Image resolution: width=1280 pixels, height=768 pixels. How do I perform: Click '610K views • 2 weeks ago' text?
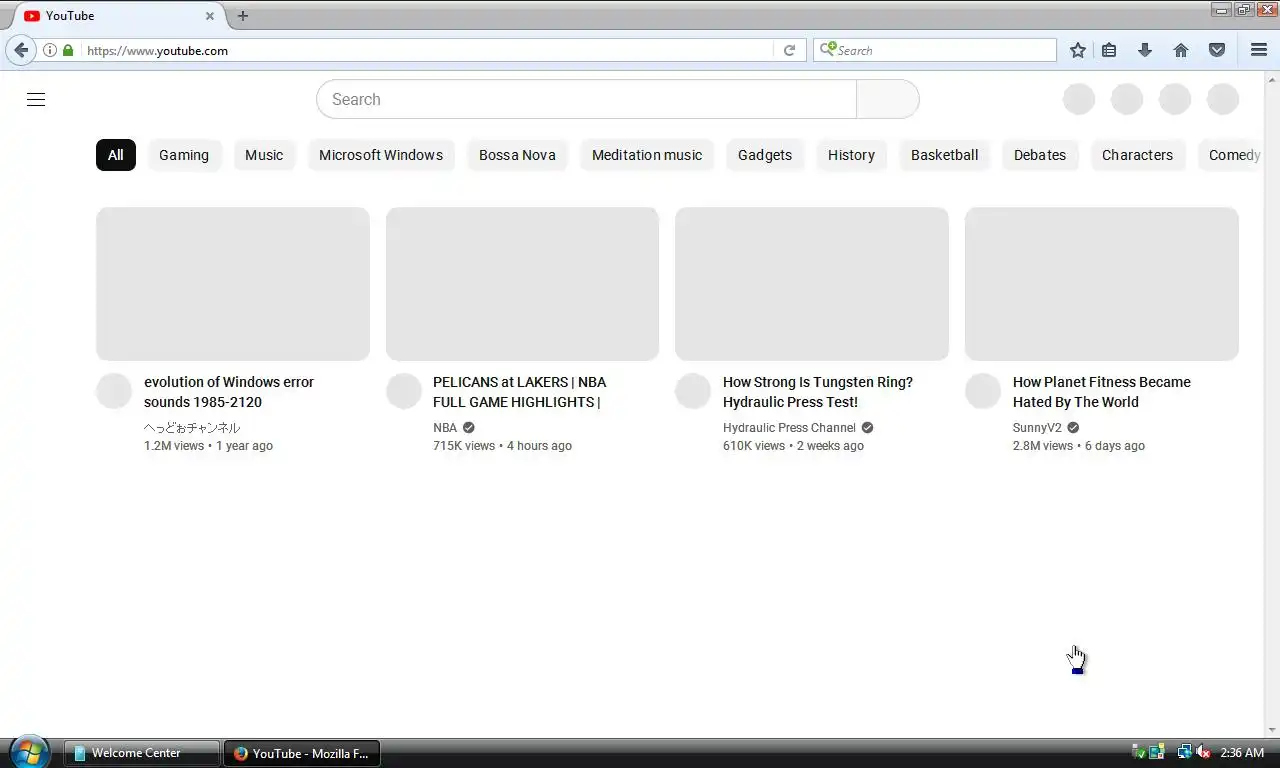pos(793,446)
